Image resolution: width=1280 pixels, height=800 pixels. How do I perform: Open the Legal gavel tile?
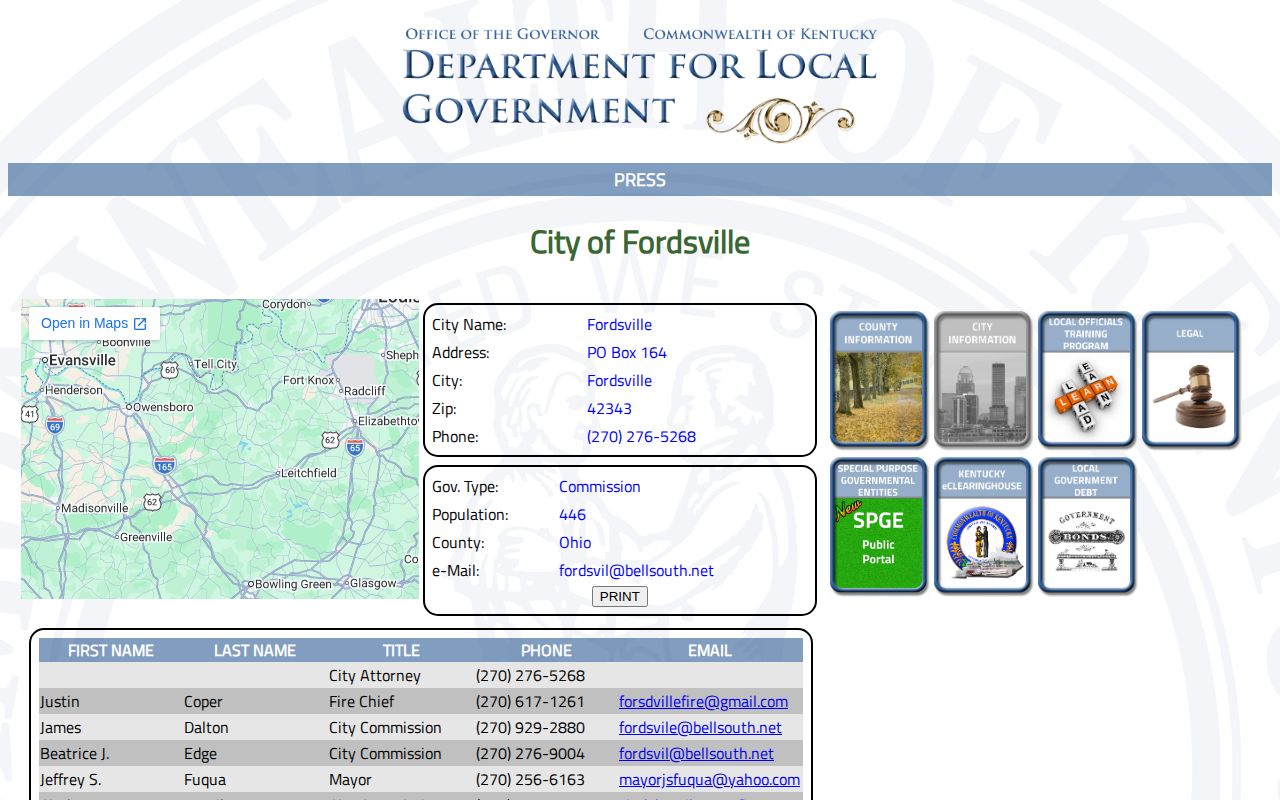tap(1190, 379)
